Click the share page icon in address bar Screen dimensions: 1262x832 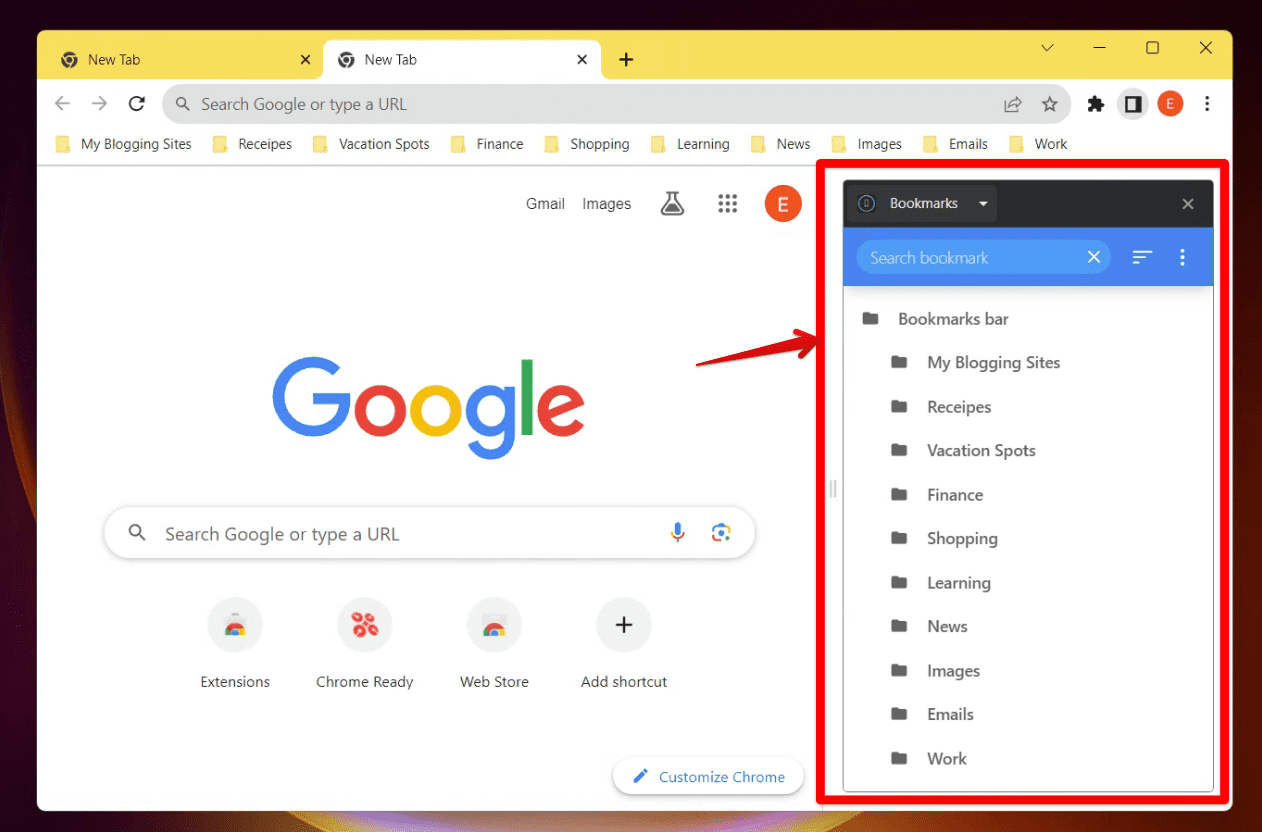point(1013,104)
